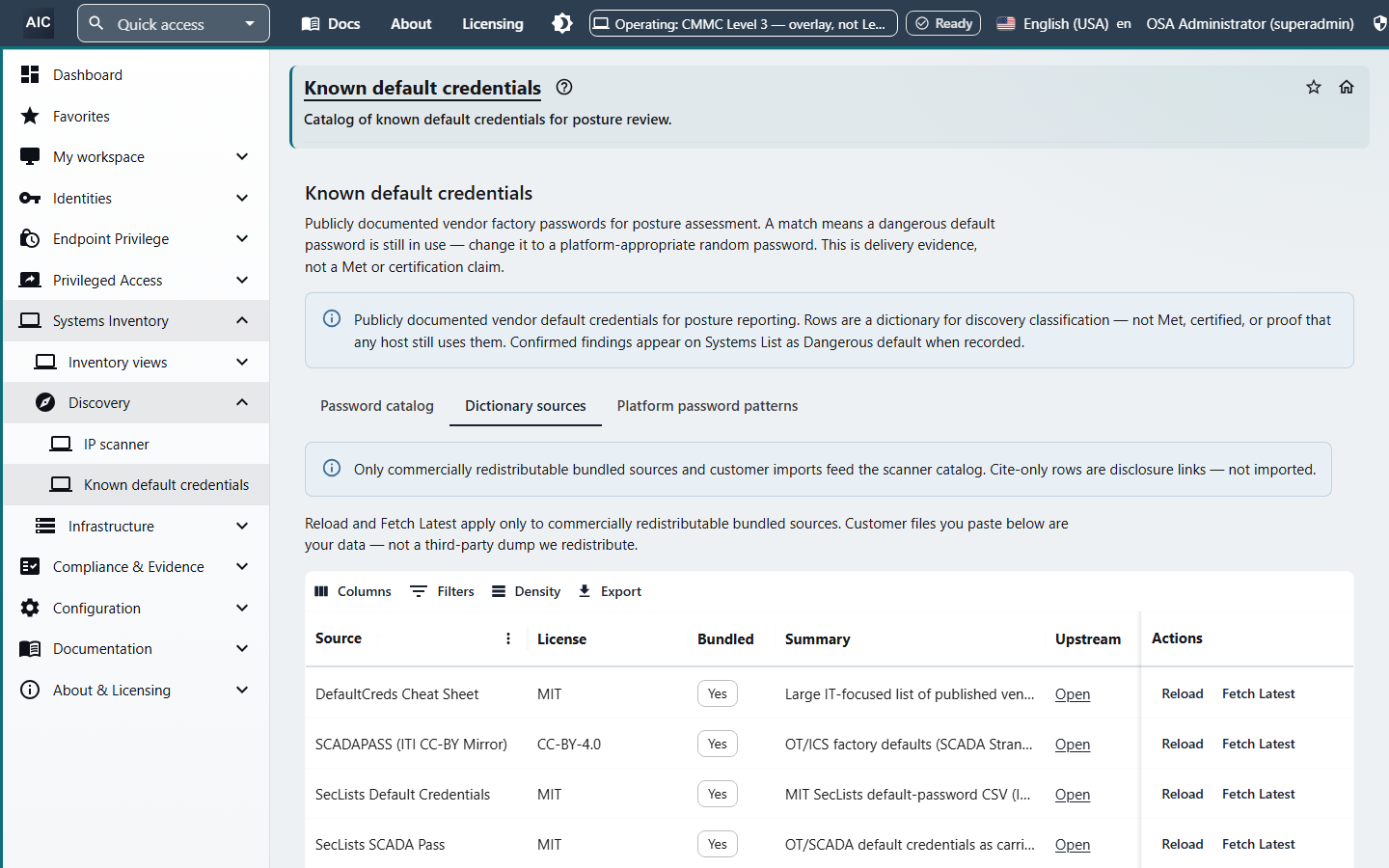Change language from English (USA)
Viewport: 1389px width, 868px height.
pos(1063,23)
